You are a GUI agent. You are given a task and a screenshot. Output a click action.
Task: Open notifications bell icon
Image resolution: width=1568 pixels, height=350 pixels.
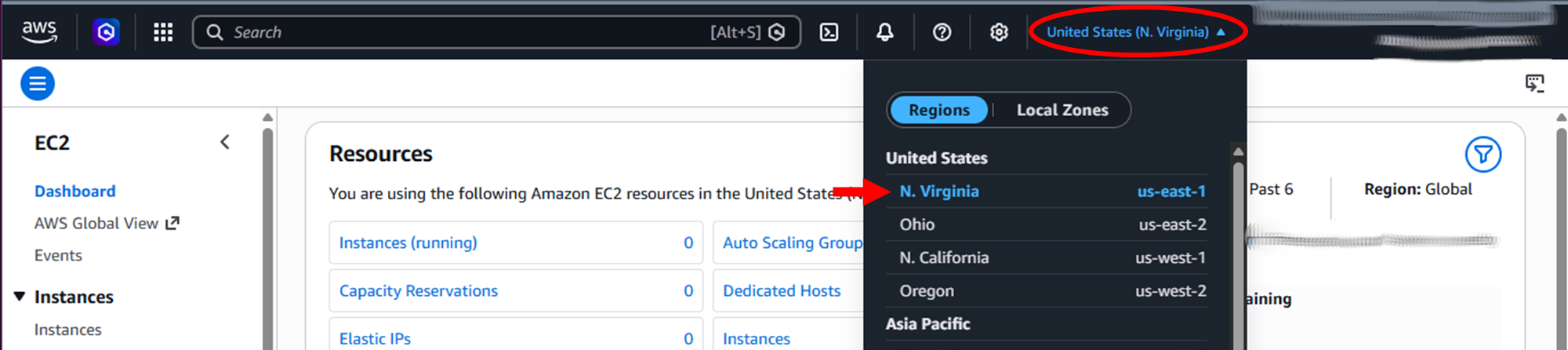(884, 32)
